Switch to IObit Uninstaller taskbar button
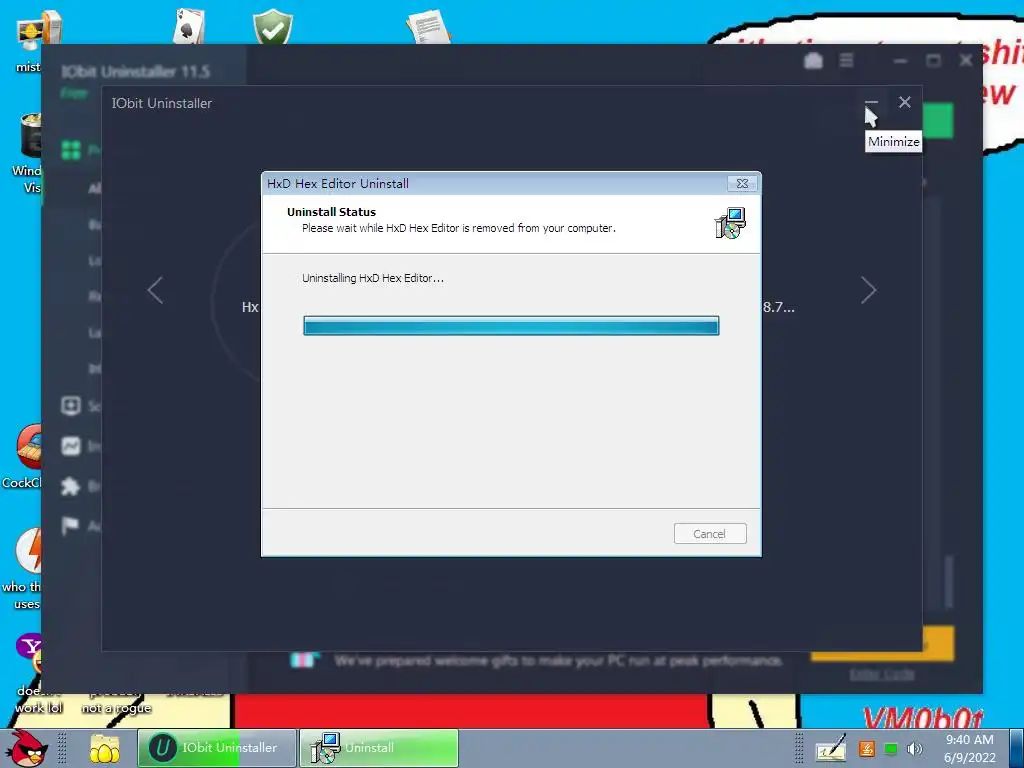 pyautogui.click(x=217, y=748)
